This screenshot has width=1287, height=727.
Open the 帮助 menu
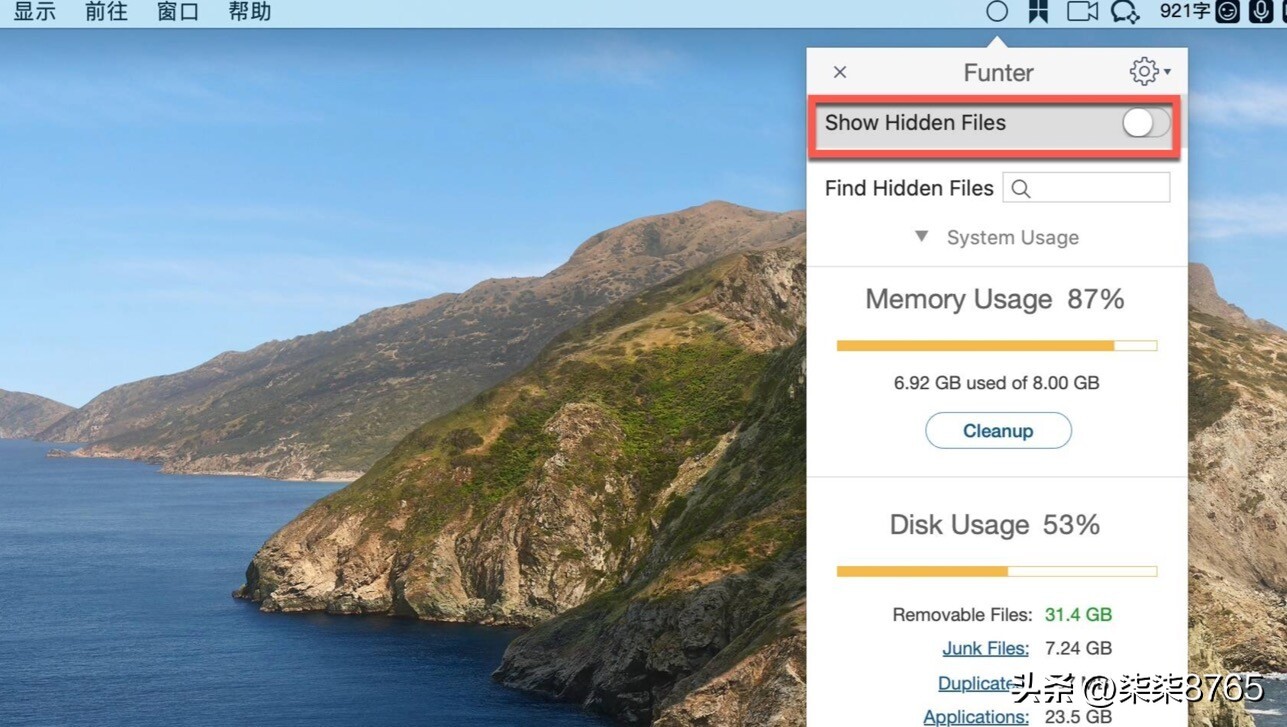[249, 12]
